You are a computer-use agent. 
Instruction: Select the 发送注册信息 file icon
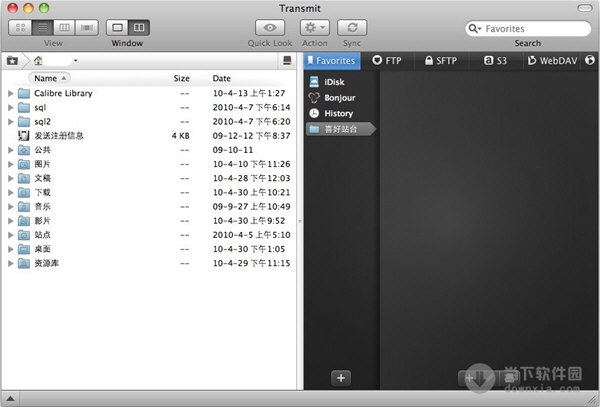pyautogui.click(x=24, y=136)
